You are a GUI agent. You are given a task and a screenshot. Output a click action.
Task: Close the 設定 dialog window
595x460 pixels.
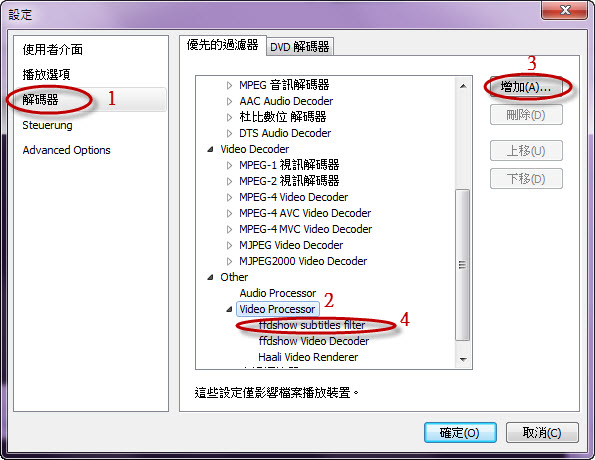pos(565,10)
